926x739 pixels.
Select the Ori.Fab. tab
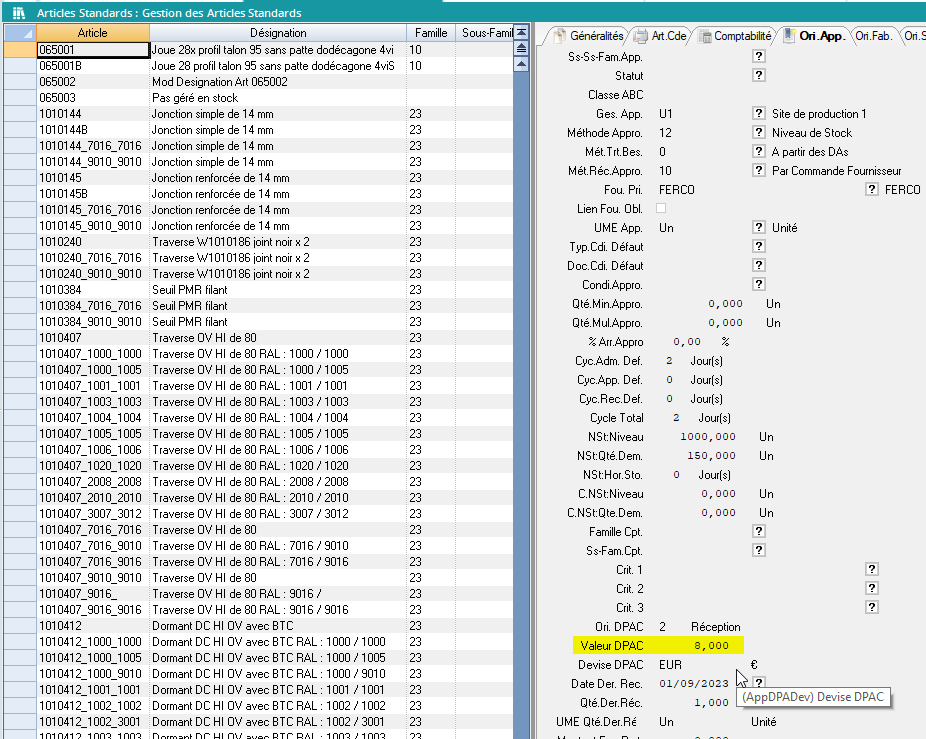[x=874, y=36]
